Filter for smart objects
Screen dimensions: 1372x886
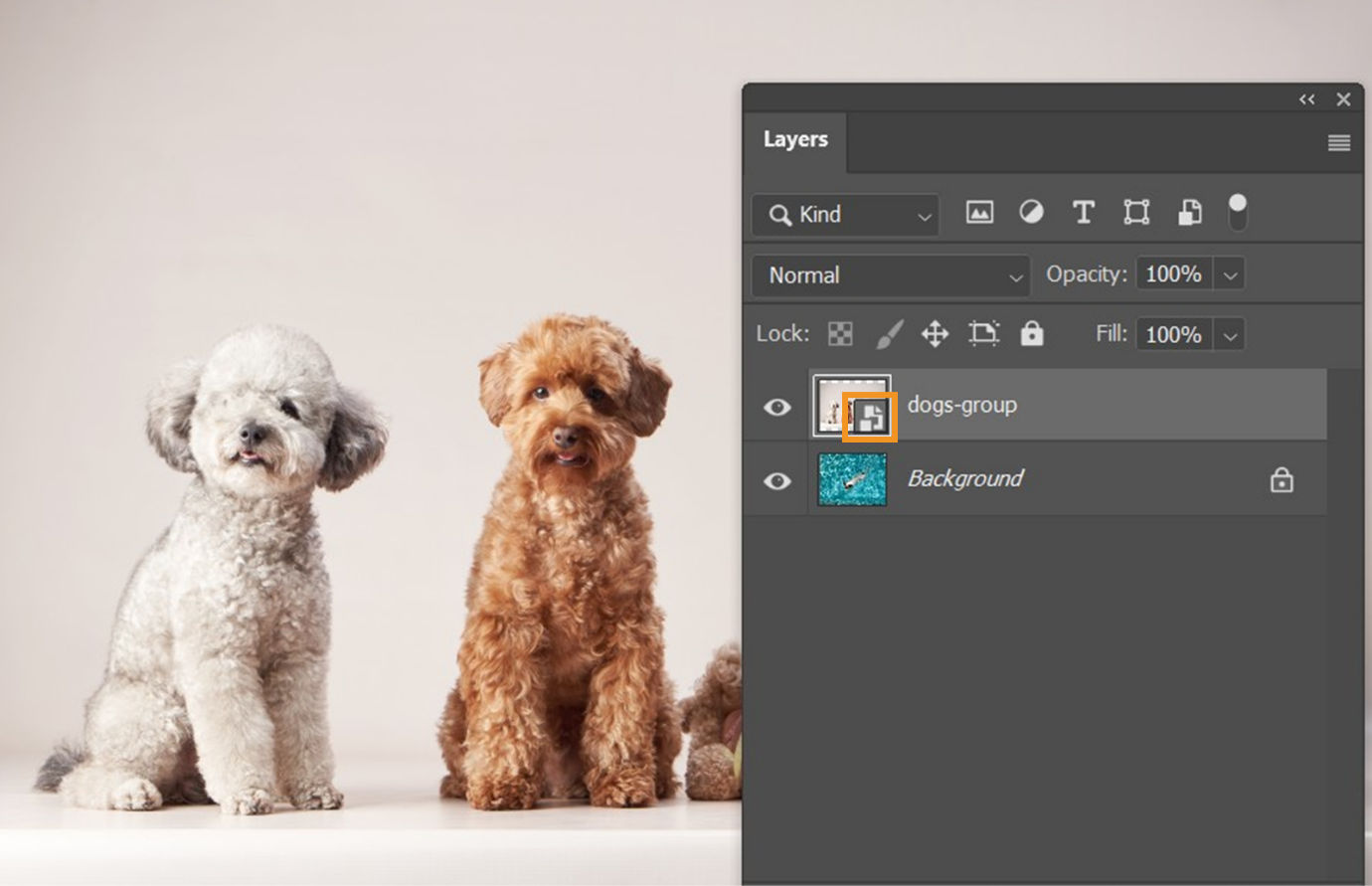click(x=1189, y=213)
